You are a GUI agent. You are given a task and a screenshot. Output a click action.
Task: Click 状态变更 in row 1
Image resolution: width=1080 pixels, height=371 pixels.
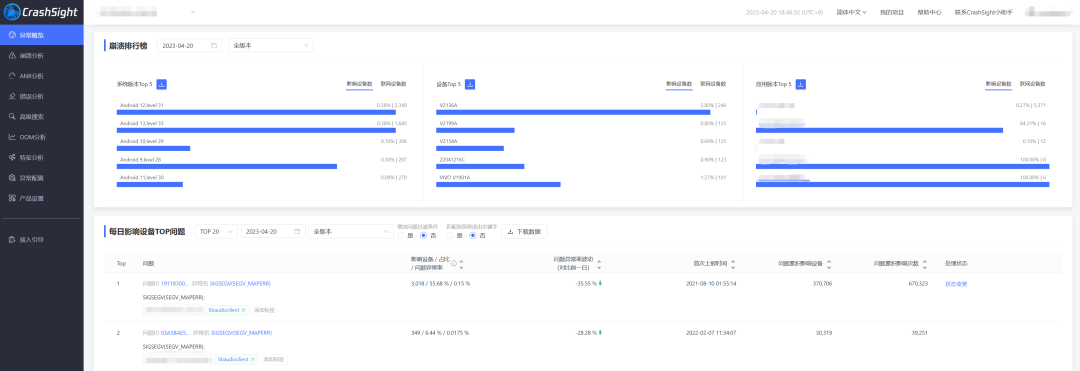[x=956, y=284]
